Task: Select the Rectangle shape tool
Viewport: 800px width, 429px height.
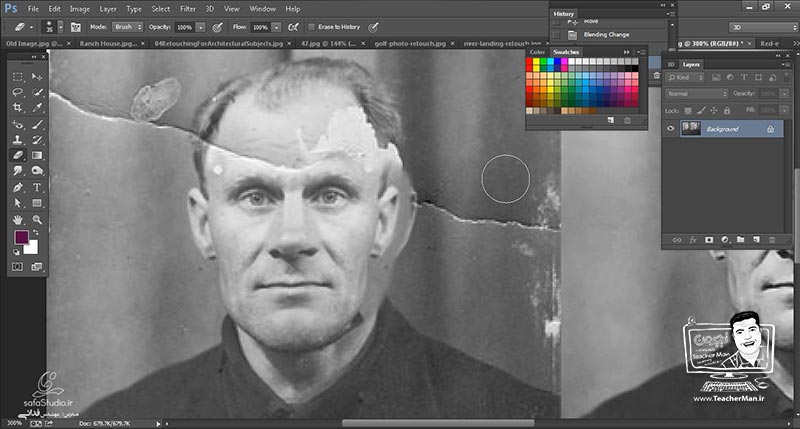Action: tap(37, 203)
